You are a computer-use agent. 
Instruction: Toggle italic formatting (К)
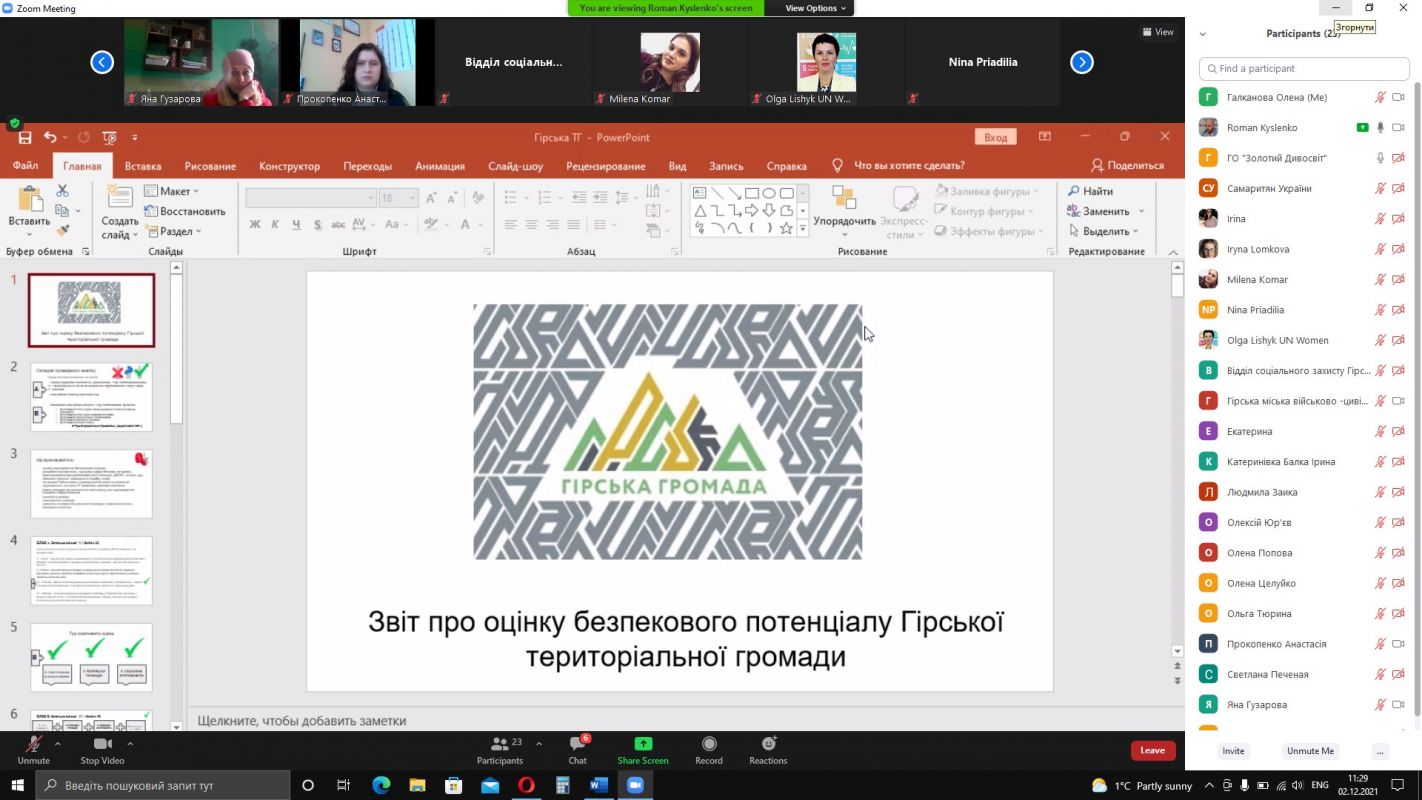[276, 225]
